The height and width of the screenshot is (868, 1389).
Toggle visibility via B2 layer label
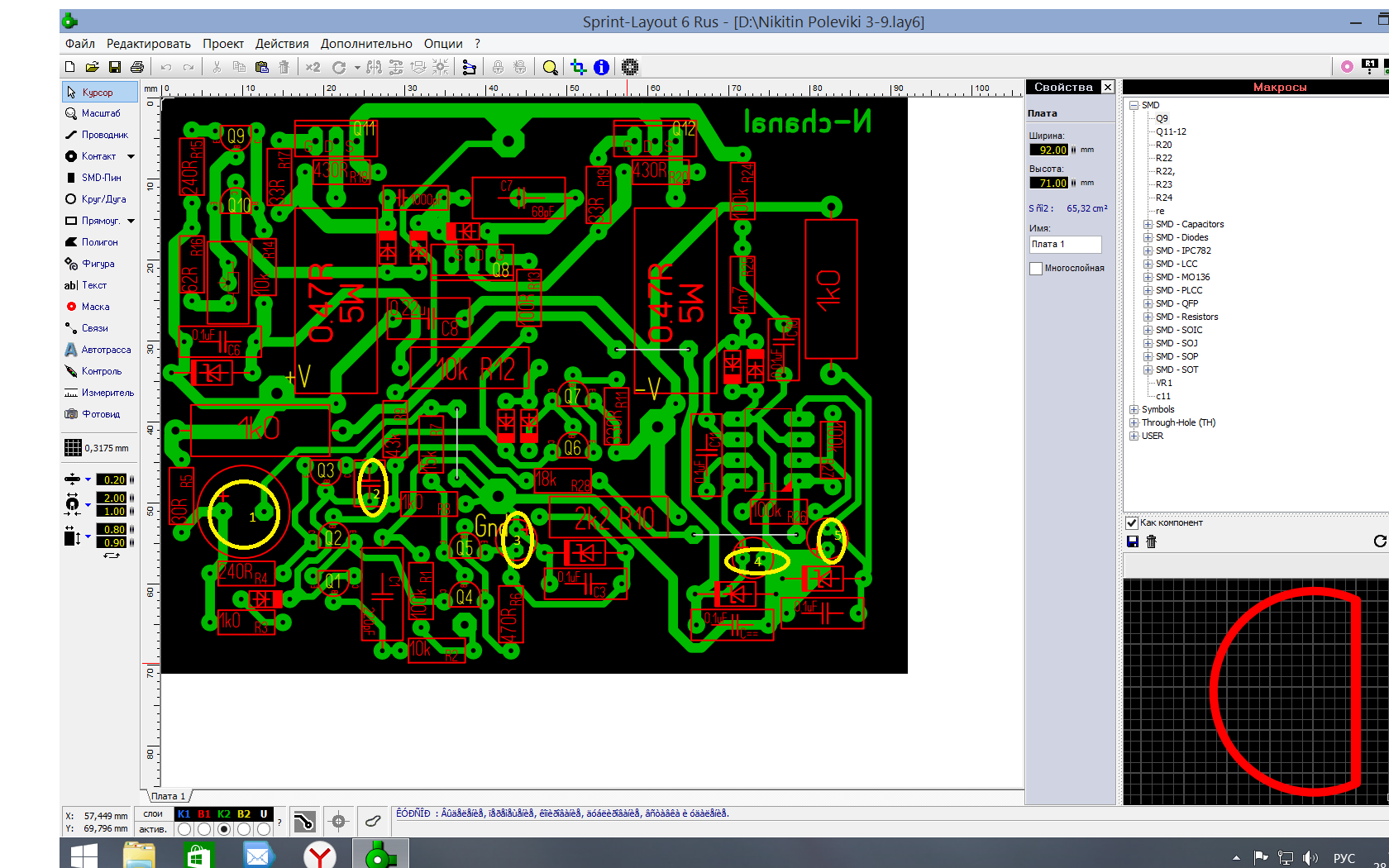pos(244,814)
